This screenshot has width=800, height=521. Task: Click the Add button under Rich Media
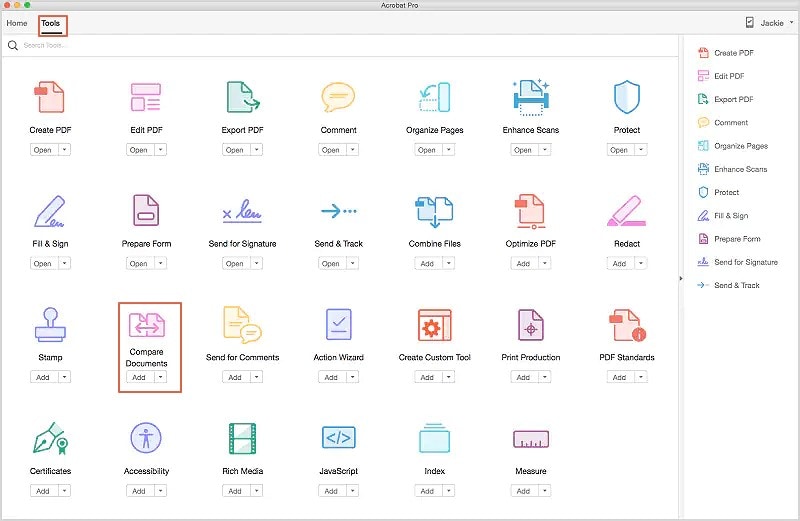(x=235, y=491)
